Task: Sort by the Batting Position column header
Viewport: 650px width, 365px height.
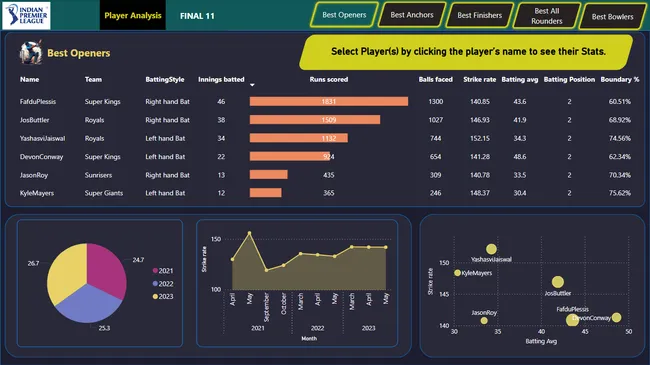Action: [569, 79]
